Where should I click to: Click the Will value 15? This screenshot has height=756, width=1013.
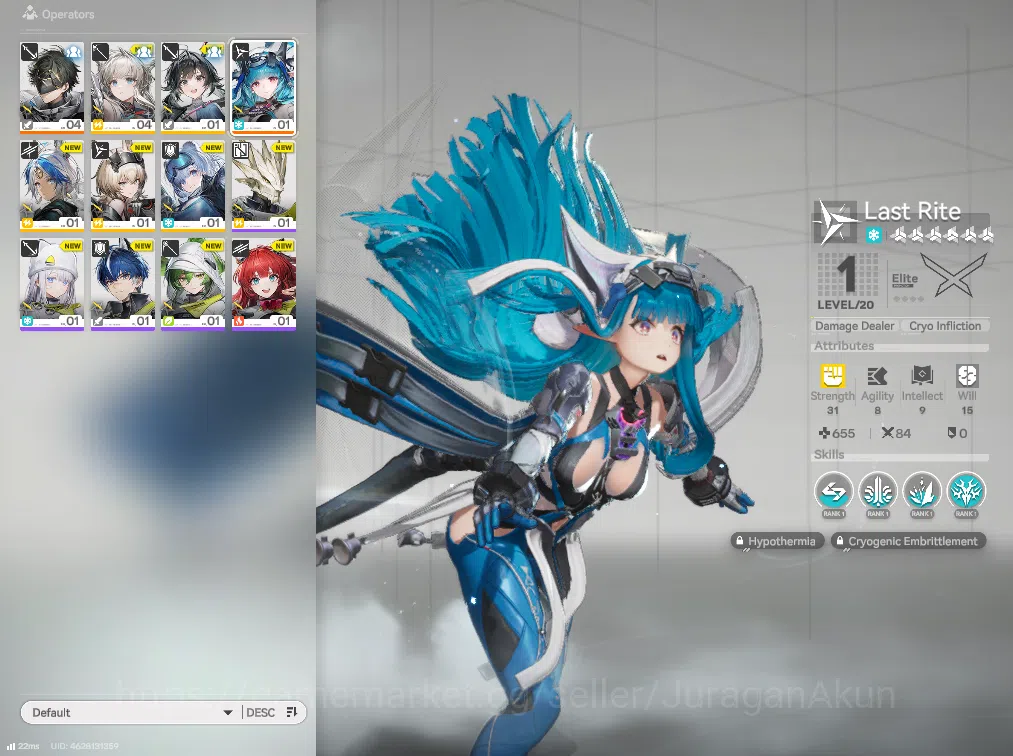pyautogui.click(x=966, y=410)
